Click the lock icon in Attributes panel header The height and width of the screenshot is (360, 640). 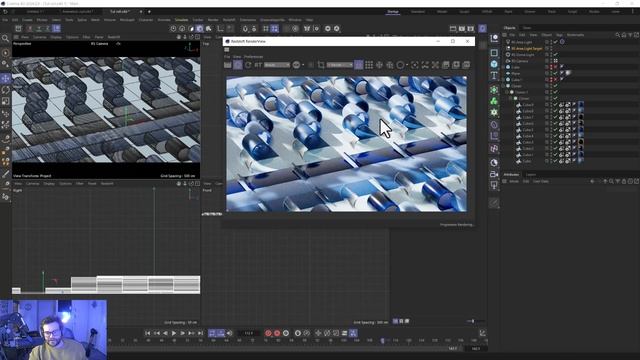point(624,181)
